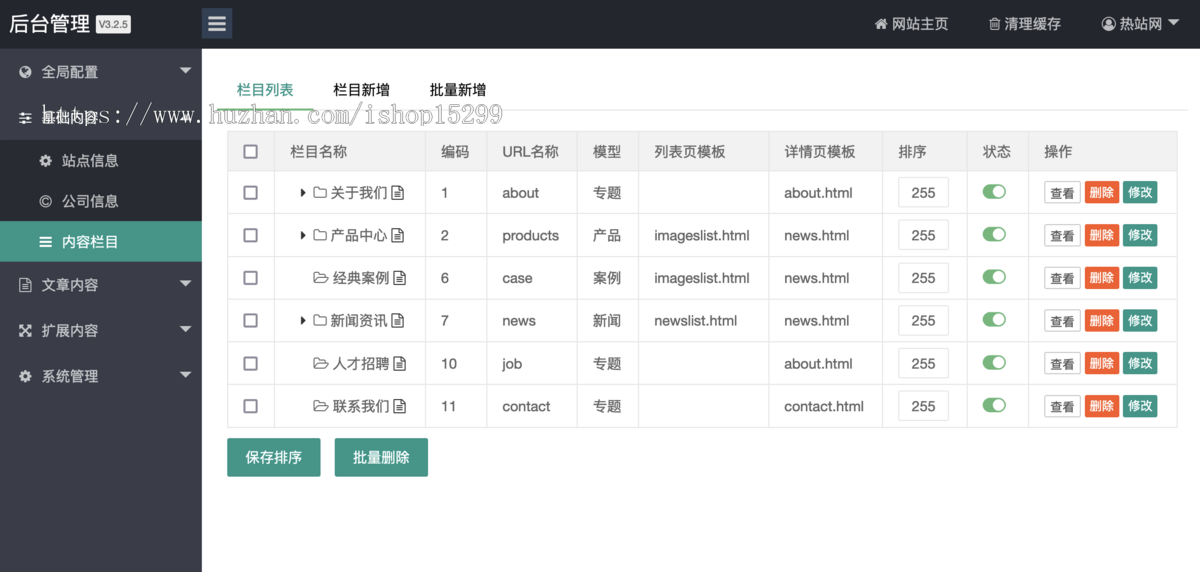Expand the 关于我们 tree arrow
The height and width of the screenshot is (572, 1200).
(303, 193)
